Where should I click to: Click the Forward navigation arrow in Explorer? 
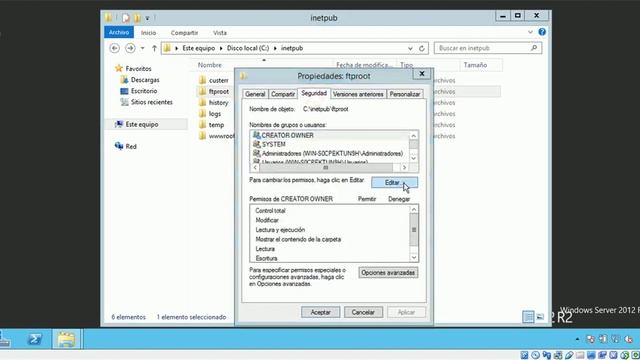(x=130, y=48)
